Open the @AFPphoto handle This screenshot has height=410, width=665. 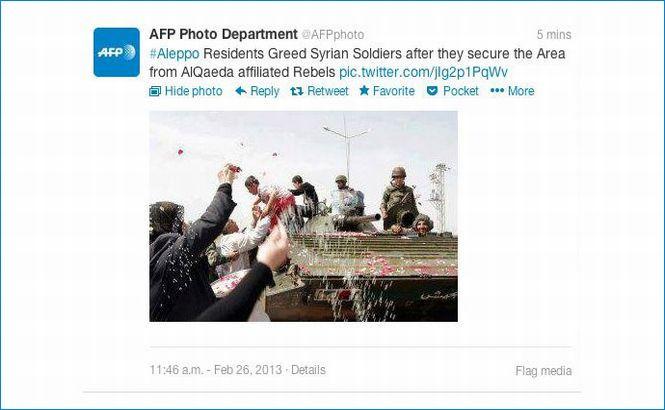tap(333, 35)
